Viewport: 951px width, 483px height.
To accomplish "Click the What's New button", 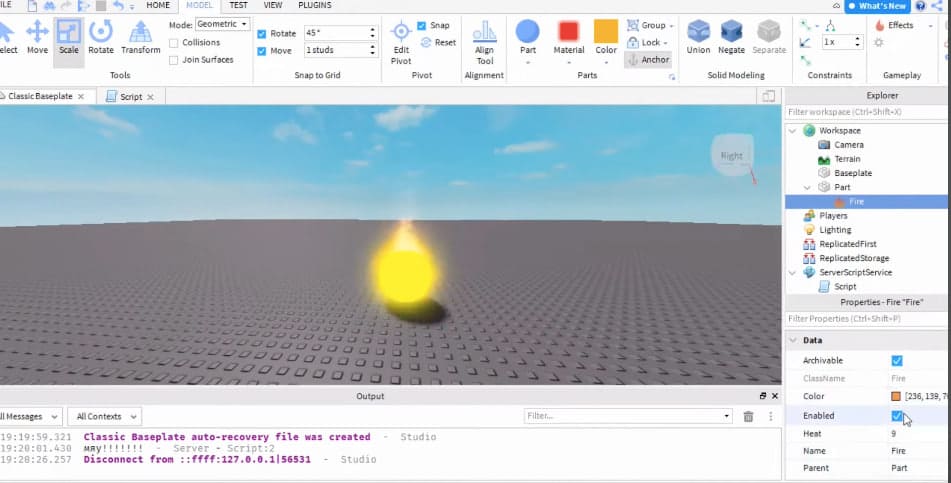I will pos(877,6).
